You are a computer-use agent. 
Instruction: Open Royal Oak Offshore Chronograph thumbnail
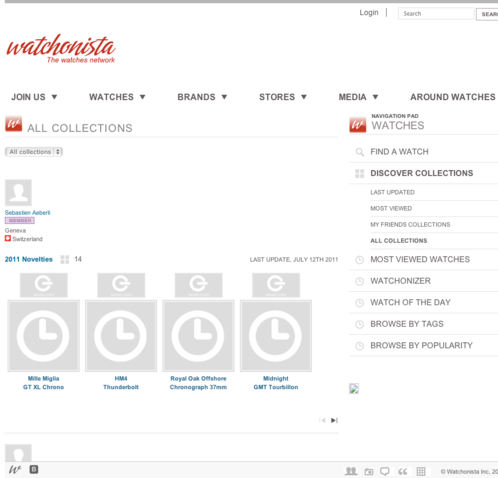(198, 336)
